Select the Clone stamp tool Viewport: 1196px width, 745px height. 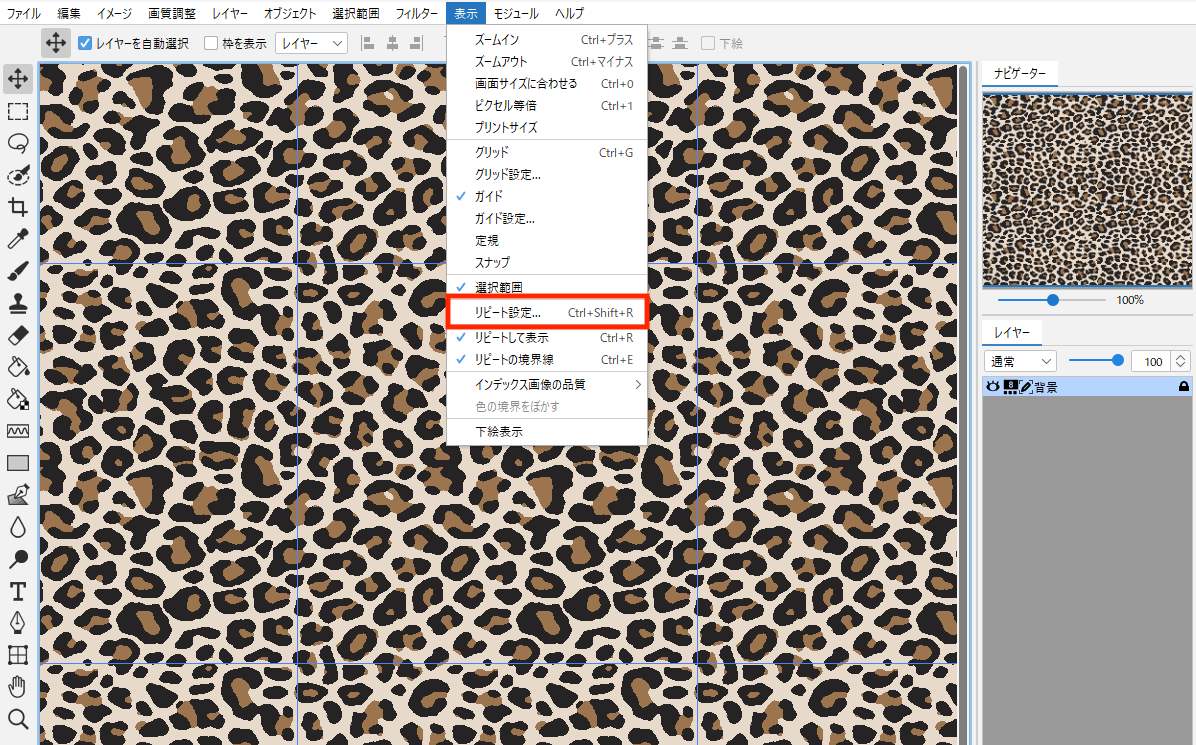click(17, 302)
